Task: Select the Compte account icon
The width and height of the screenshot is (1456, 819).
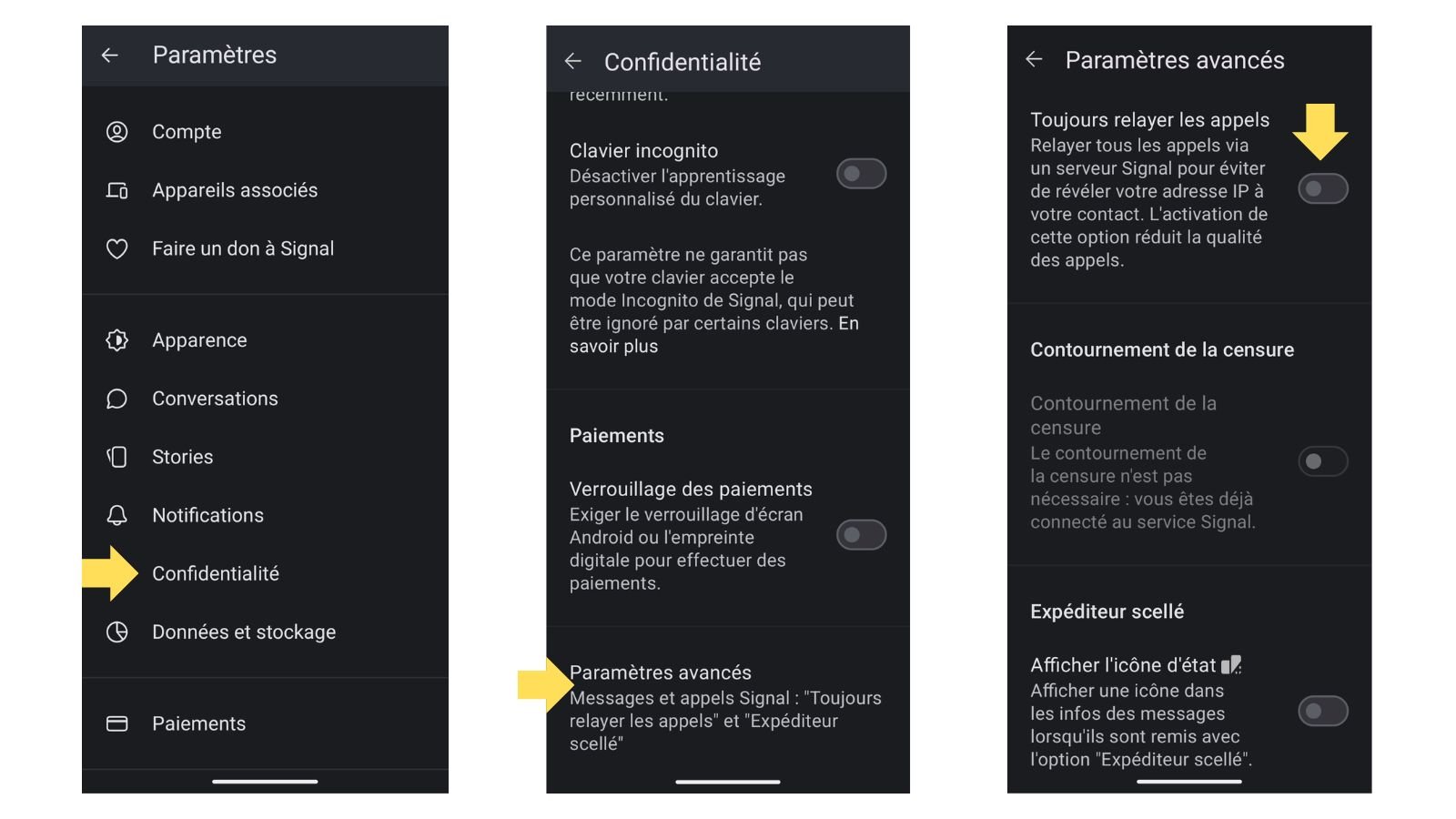Action: pos(117,131)
